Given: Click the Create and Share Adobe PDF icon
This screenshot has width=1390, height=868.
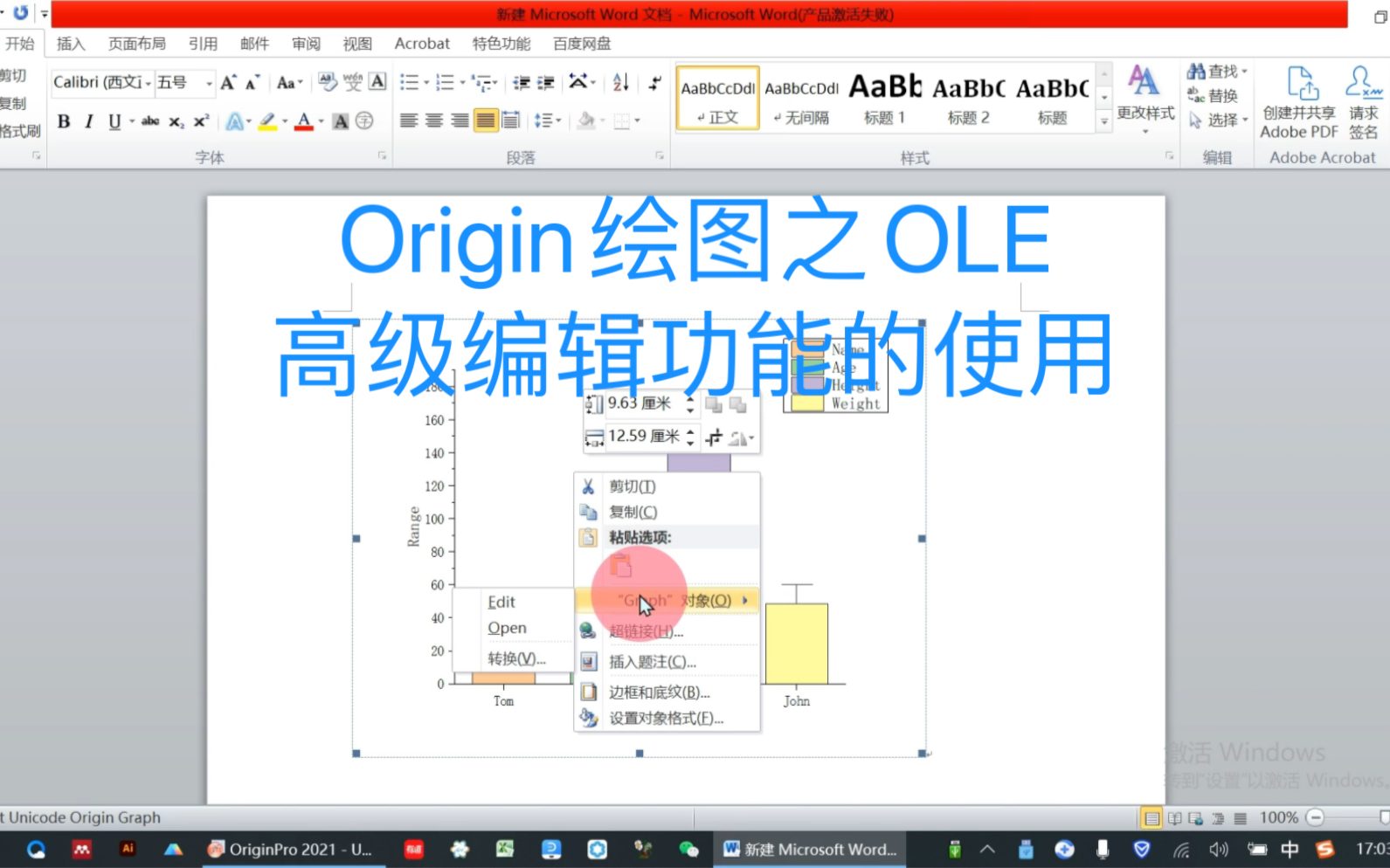Looking at the screenshot, I should pyautogui.click(x=1299, y=103).
